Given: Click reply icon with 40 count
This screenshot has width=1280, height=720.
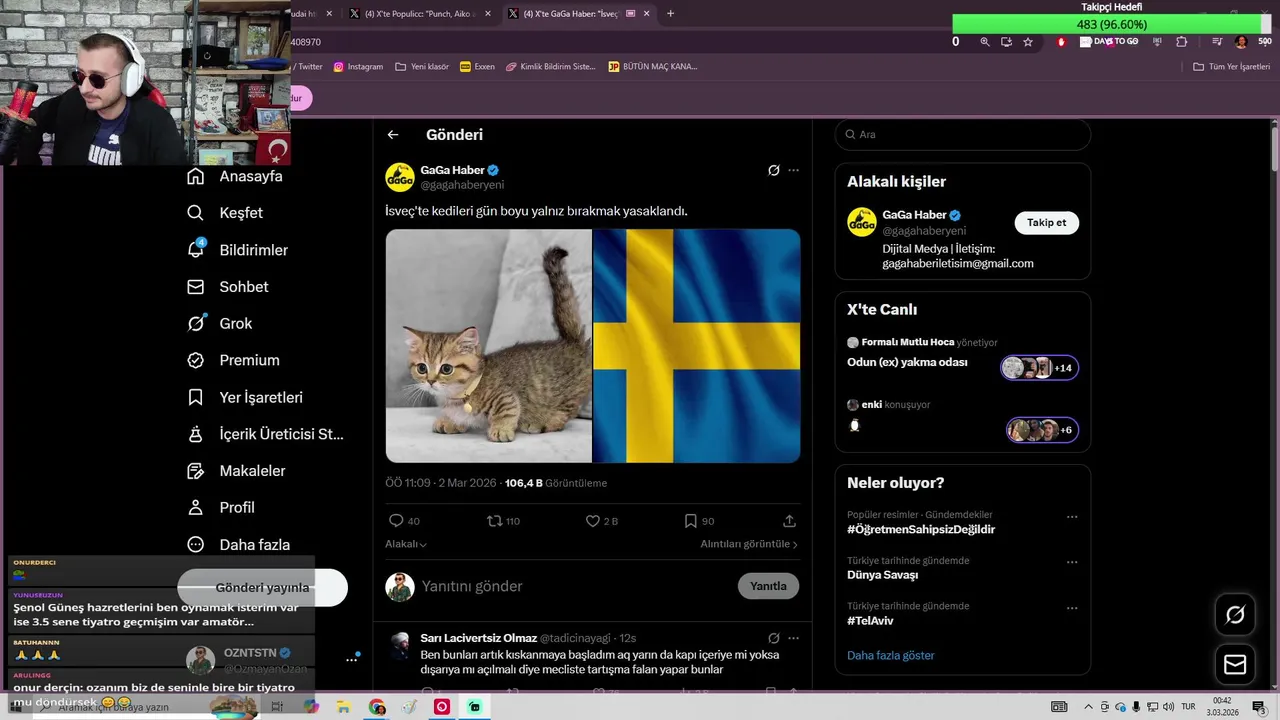Looking at the screenshot, I should [x=404, y=521].
